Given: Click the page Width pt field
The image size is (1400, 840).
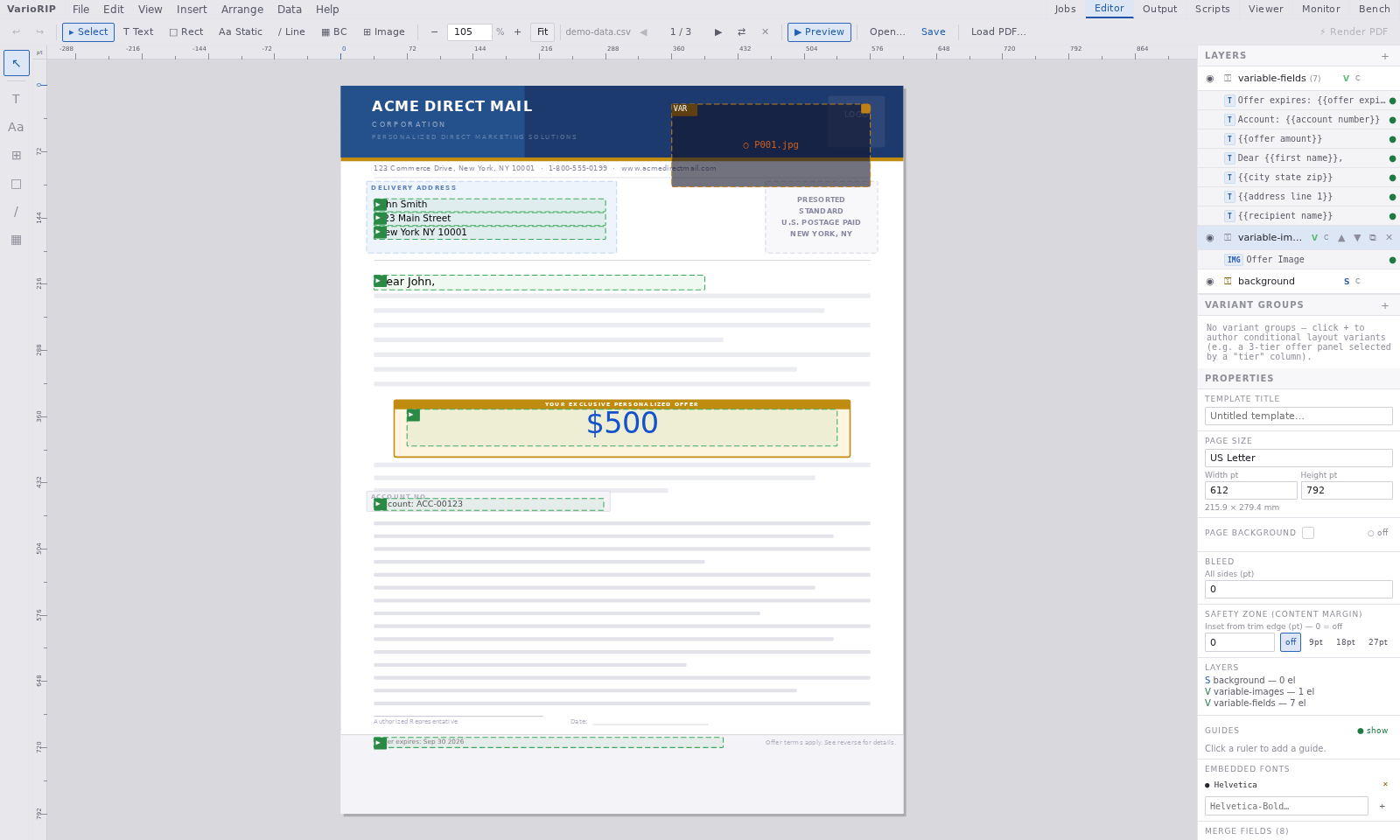Looking at the screenshot, I should pyautogui.click(x=1250, y=490).
